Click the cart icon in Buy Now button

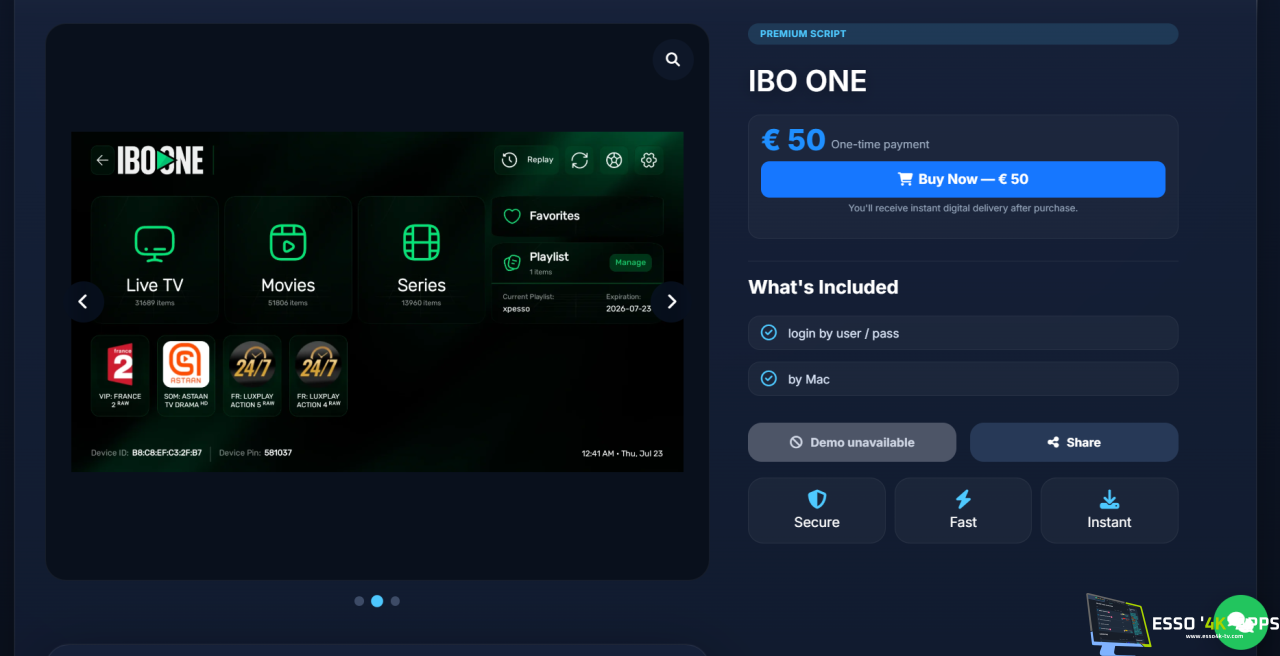coord(905,179)
